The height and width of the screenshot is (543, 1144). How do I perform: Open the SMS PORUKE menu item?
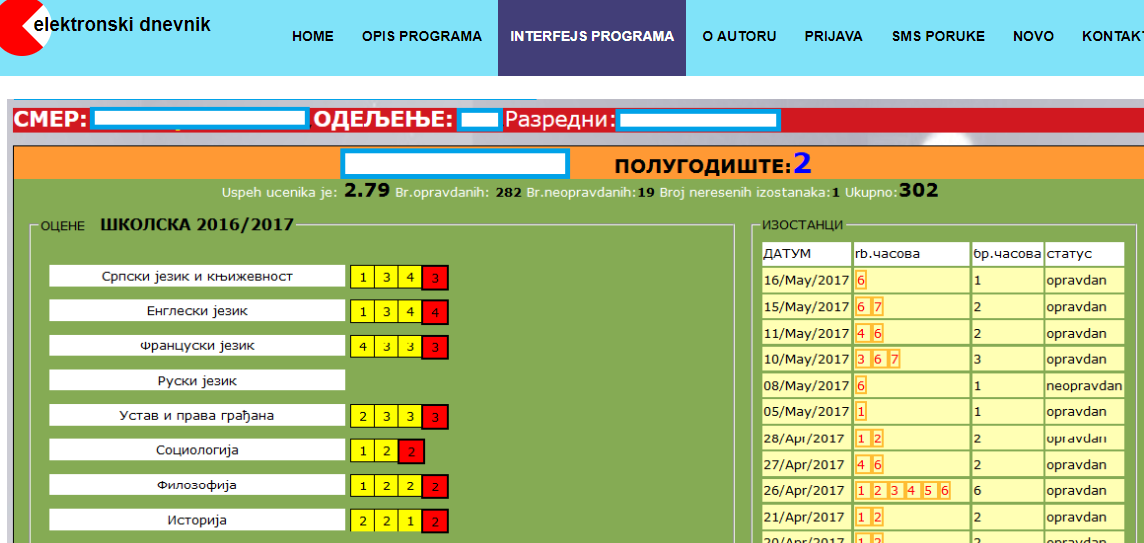point(937,37)
